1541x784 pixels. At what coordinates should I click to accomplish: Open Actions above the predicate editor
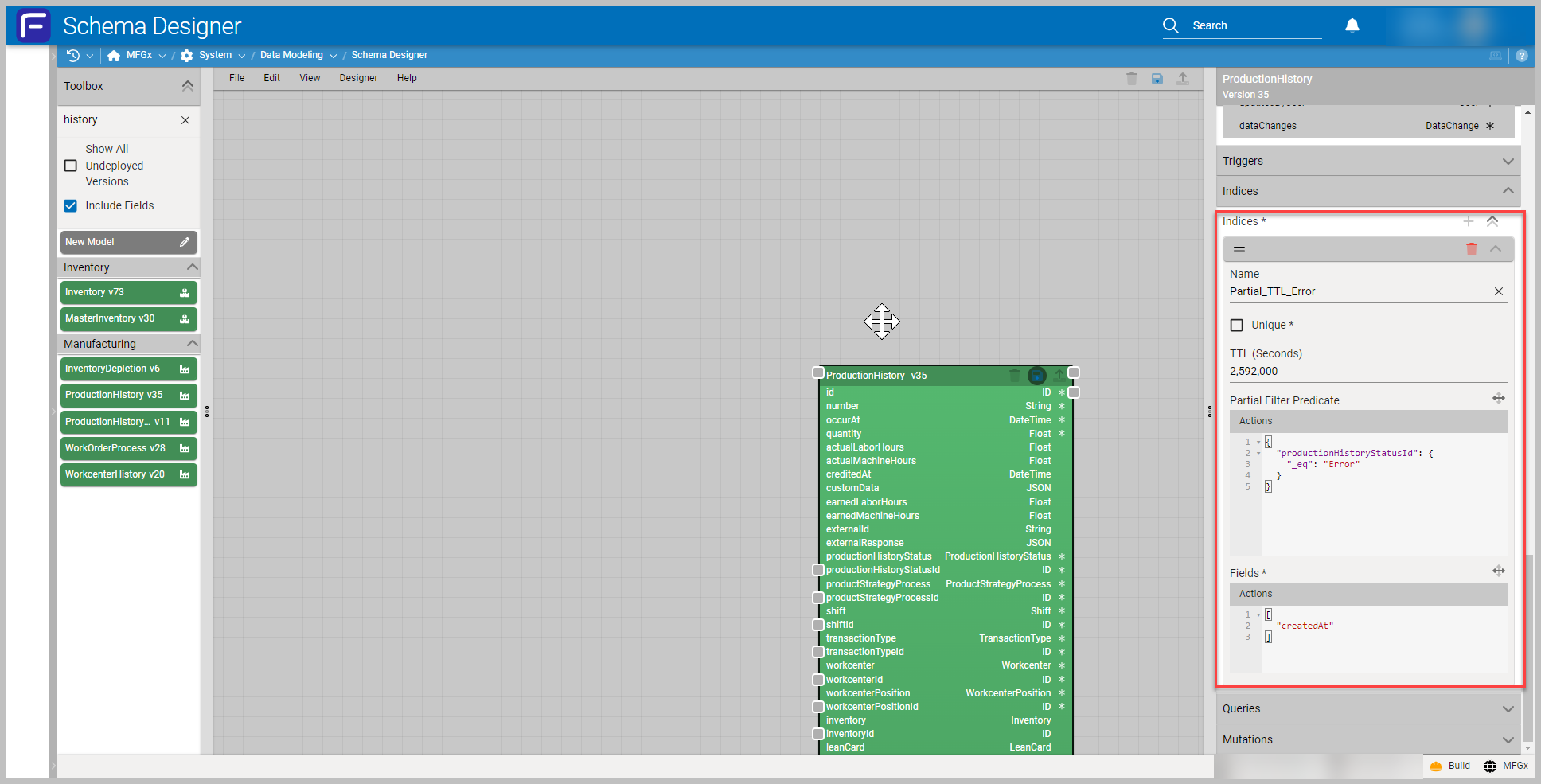pos(1255,421)
